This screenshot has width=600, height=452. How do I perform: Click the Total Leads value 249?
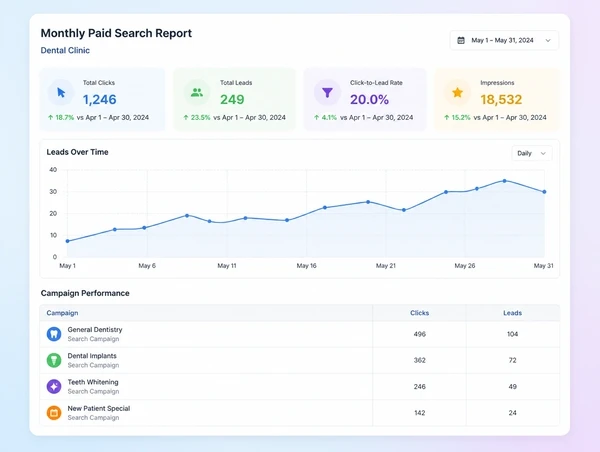click(232, 100)
